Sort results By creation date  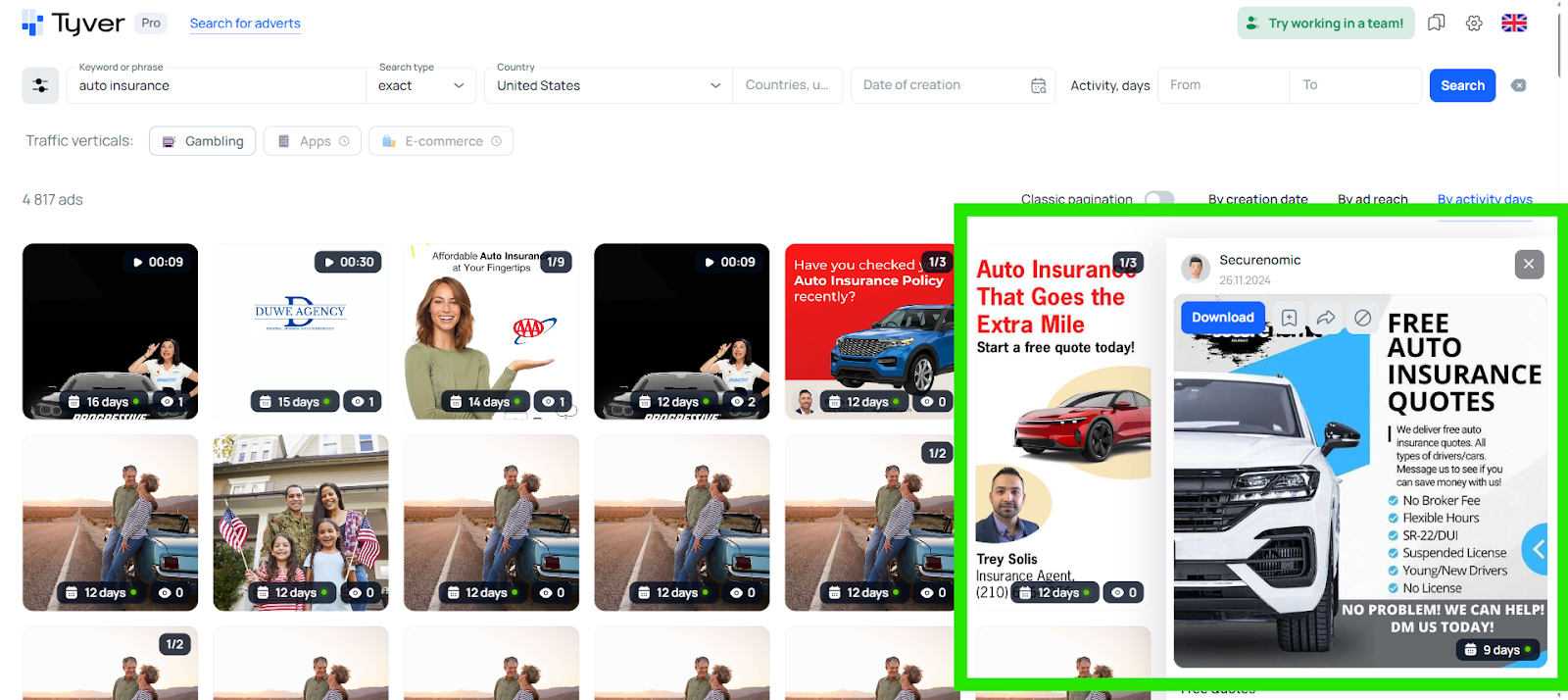pyautogui.click(x=1257, y=200)
